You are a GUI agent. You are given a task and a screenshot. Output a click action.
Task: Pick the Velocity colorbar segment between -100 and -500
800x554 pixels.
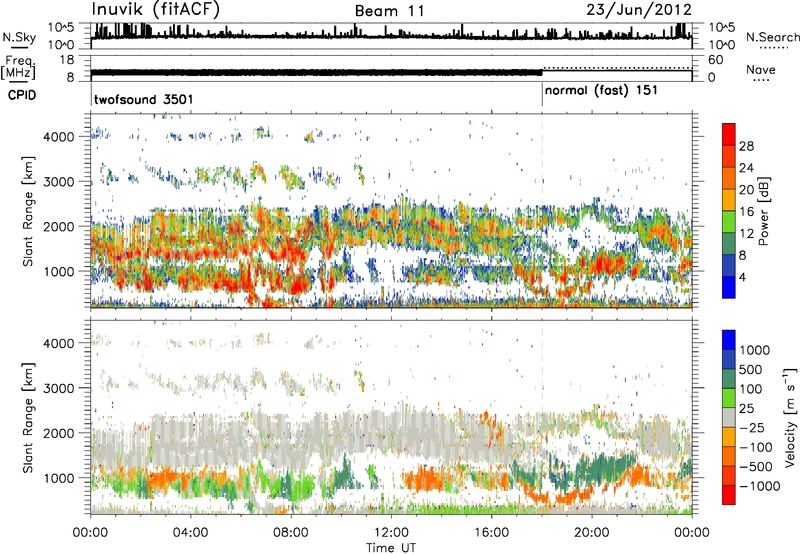point(729,456)
